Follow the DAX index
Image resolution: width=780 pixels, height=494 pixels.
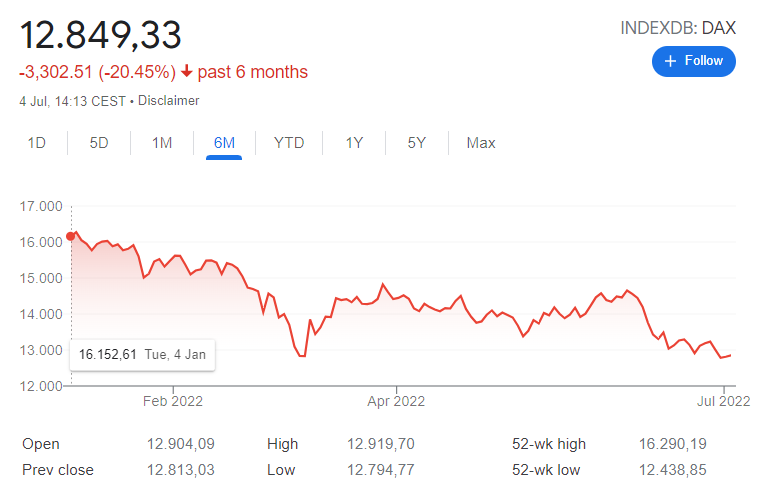coord(694,61)
